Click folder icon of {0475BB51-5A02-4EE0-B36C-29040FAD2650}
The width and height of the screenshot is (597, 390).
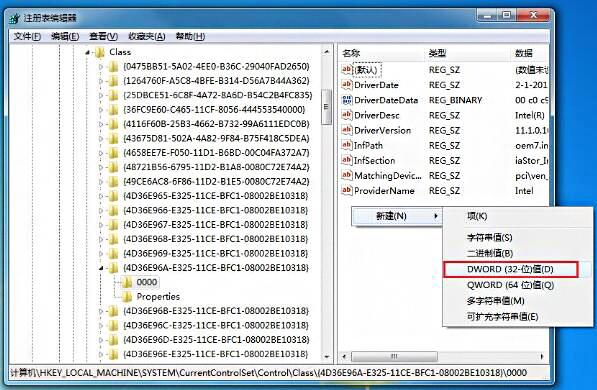pos(113,67)
